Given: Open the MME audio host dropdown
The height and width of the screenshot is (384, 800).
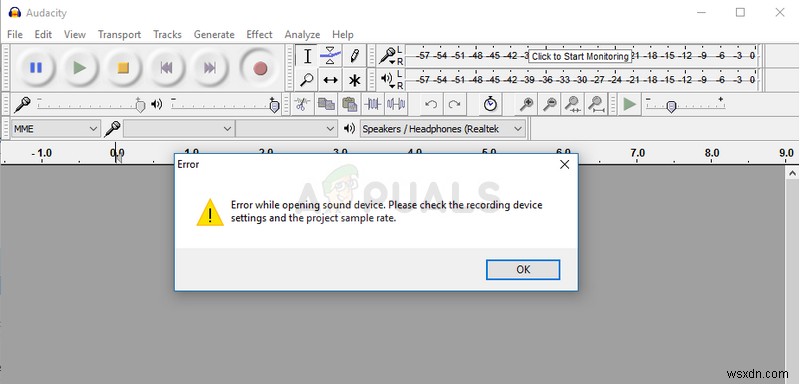Looking at the screenshot, I should (x=55, y=129).
